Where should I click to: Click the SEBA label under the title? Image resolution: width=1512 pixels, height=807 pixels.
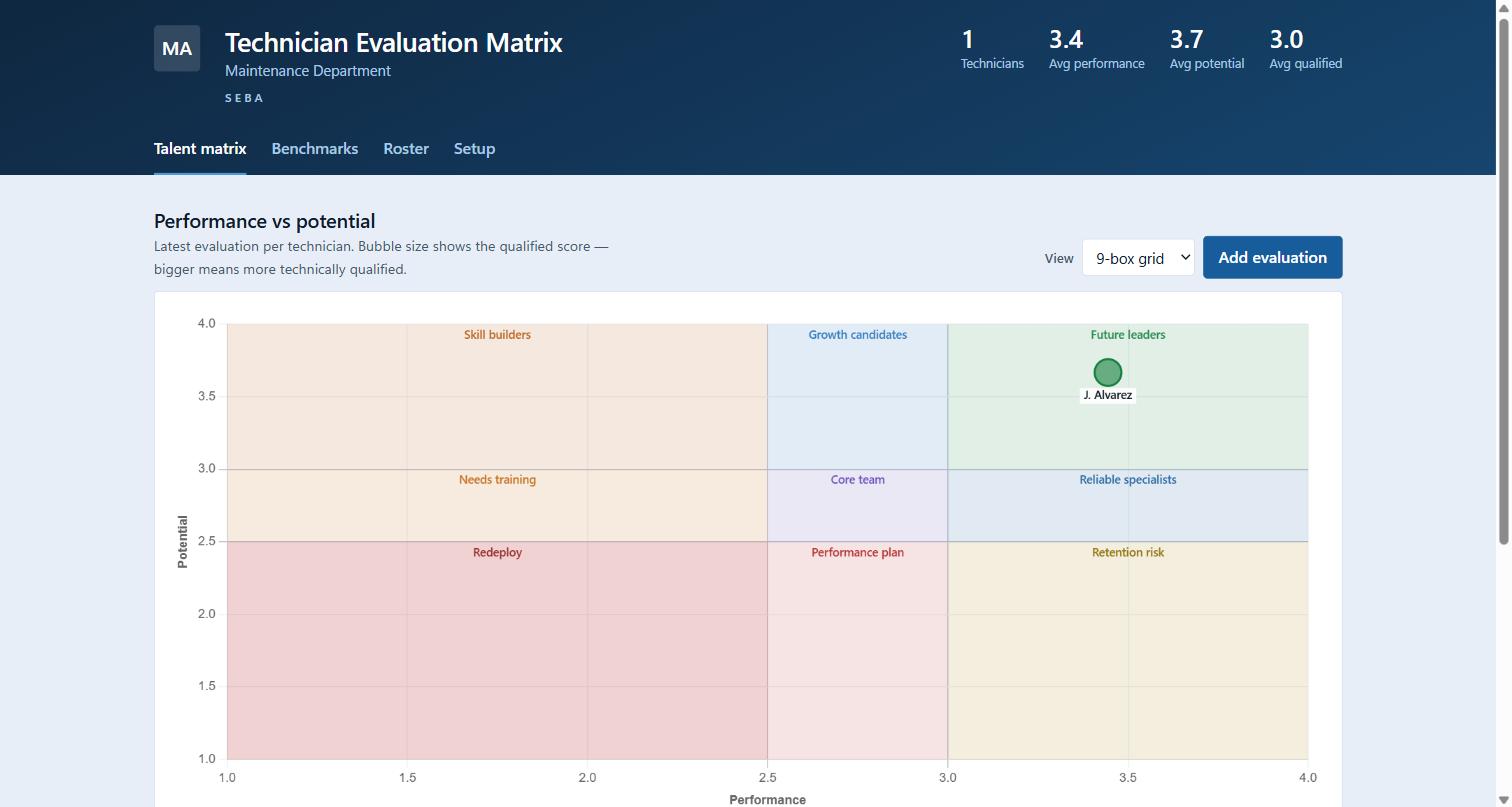point(245,98)
